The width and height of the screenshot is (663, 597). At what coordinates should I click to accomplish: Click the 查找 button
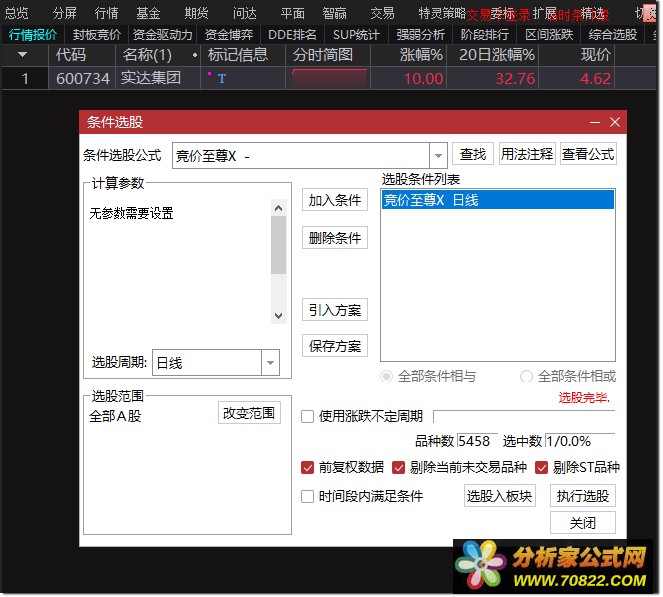point(473,154)
